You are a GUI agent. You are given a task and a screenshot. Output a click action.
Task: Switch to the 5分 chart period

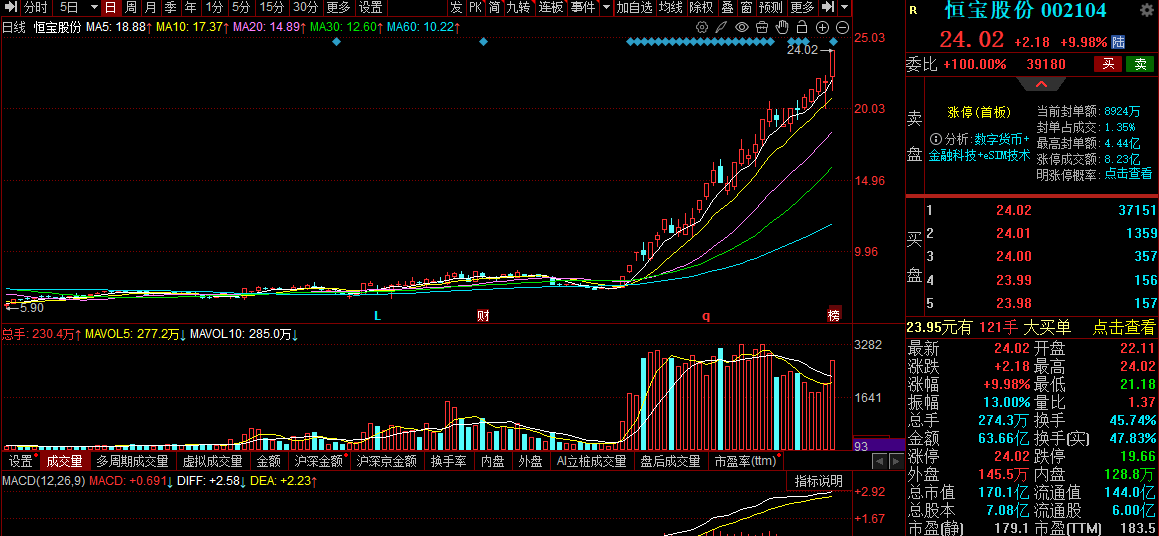(x=240, y=8)
